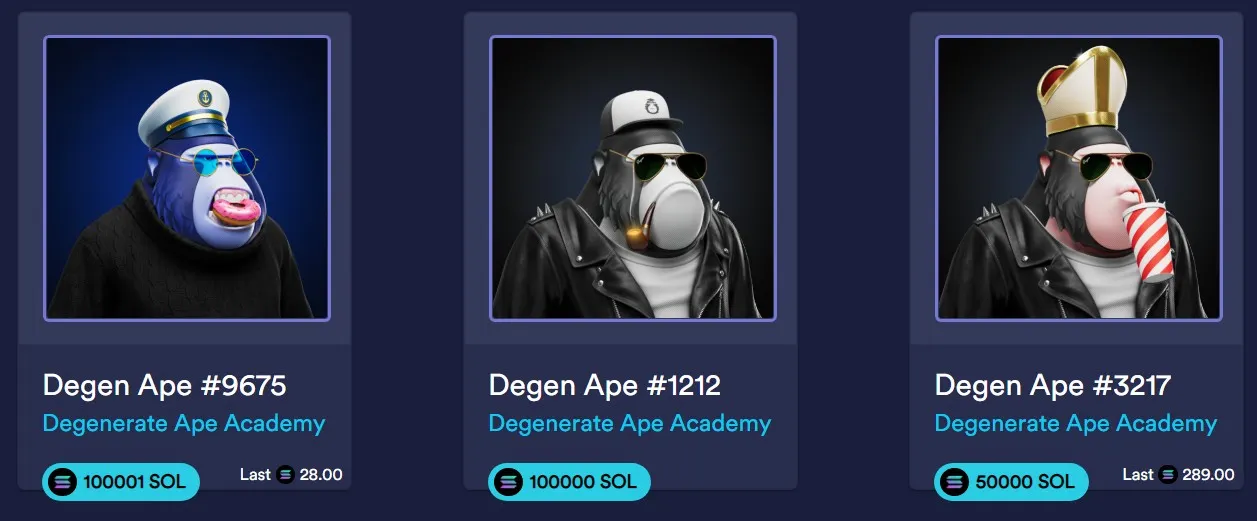Click Solana icon beside Last 28.00

pos(286,475)
